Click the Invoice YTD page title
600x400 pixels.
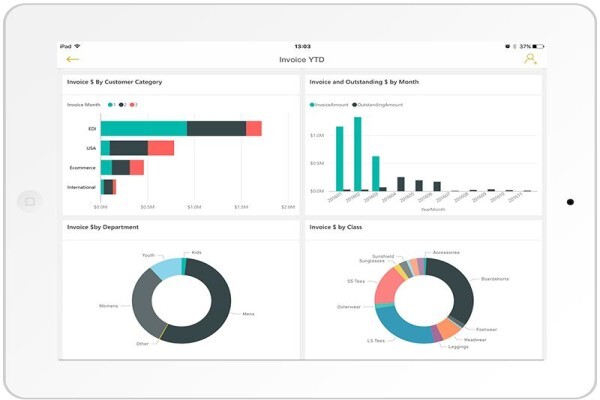pos(302,59)
